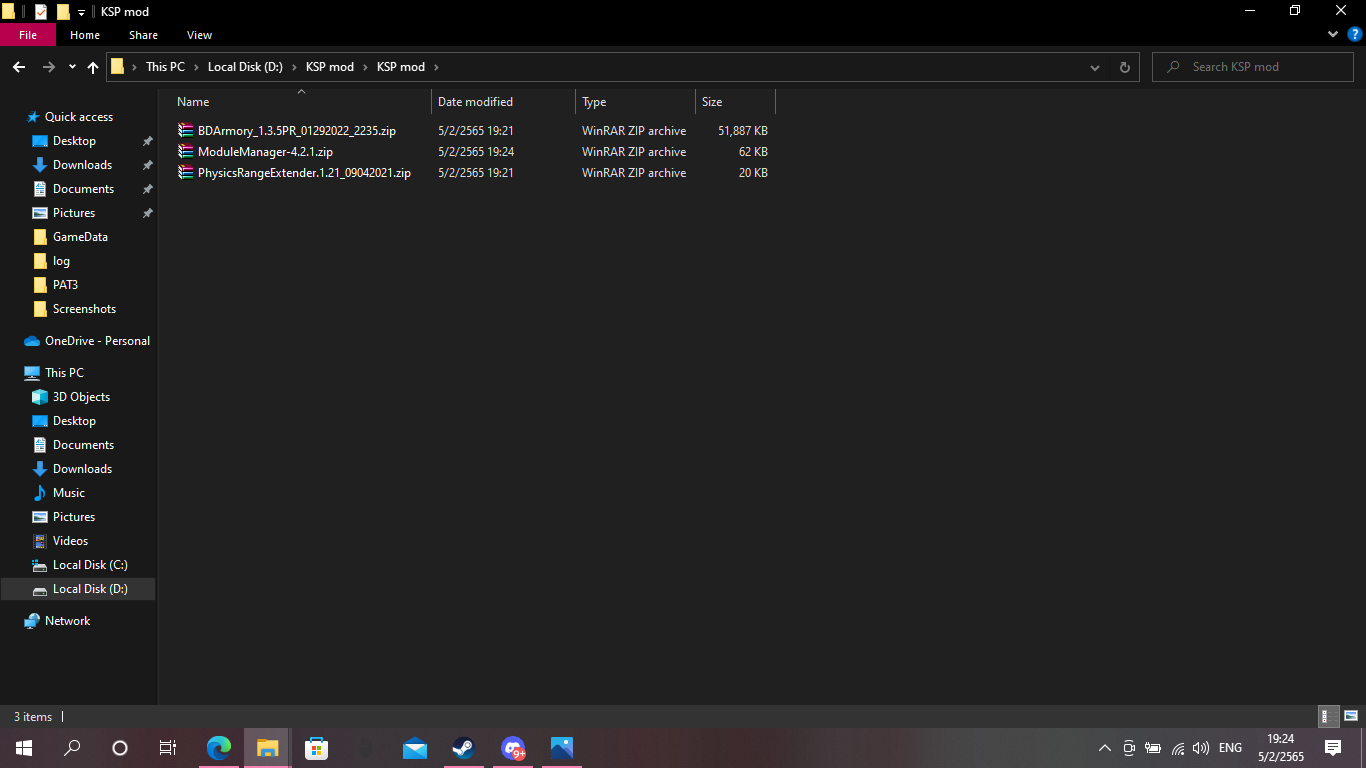The height and width of the screenshot is (768, 1366).
Task: Click the New folder icon in the title bar
Action: point(63,12)
